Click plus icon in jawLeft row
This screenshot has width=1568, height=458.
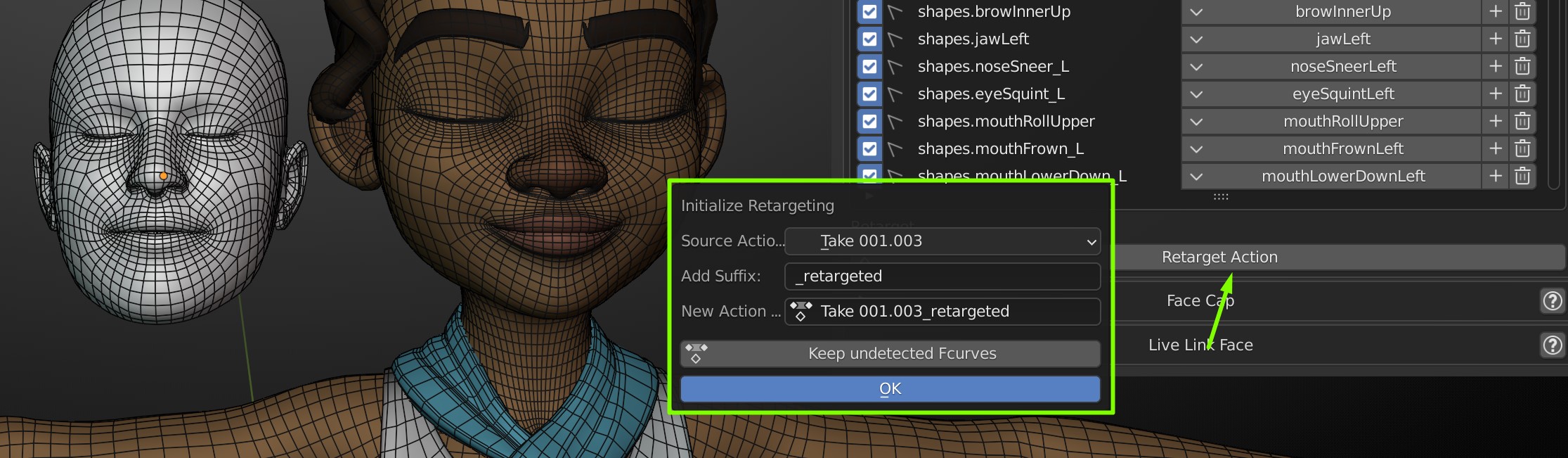coord(1496,39)
